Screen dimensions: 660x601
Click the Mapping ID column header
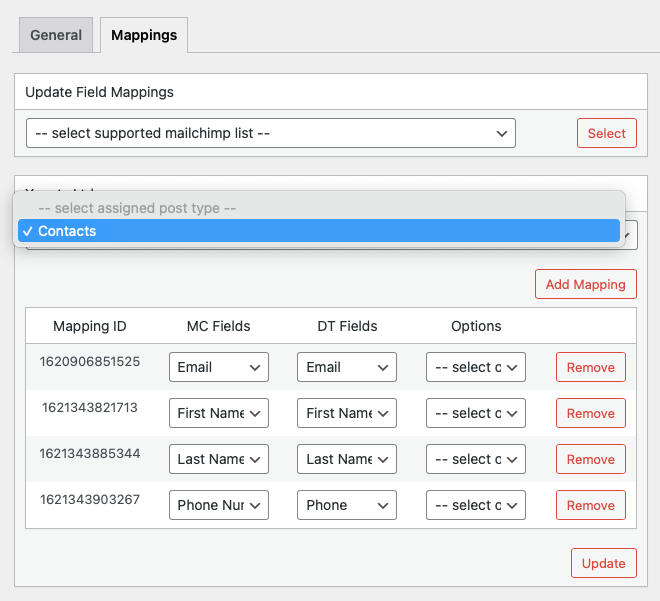(x=90, y=326)
